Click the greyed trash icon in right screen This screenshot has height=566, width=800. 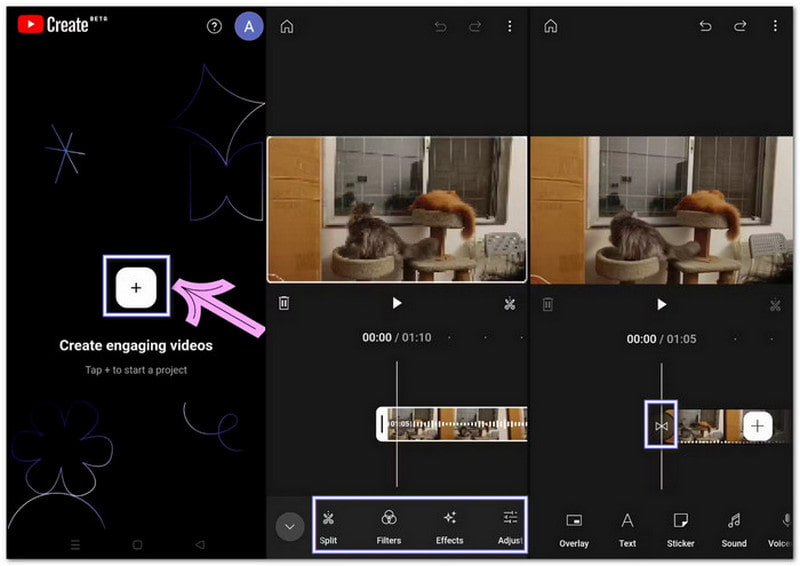[x=547, y=305]
